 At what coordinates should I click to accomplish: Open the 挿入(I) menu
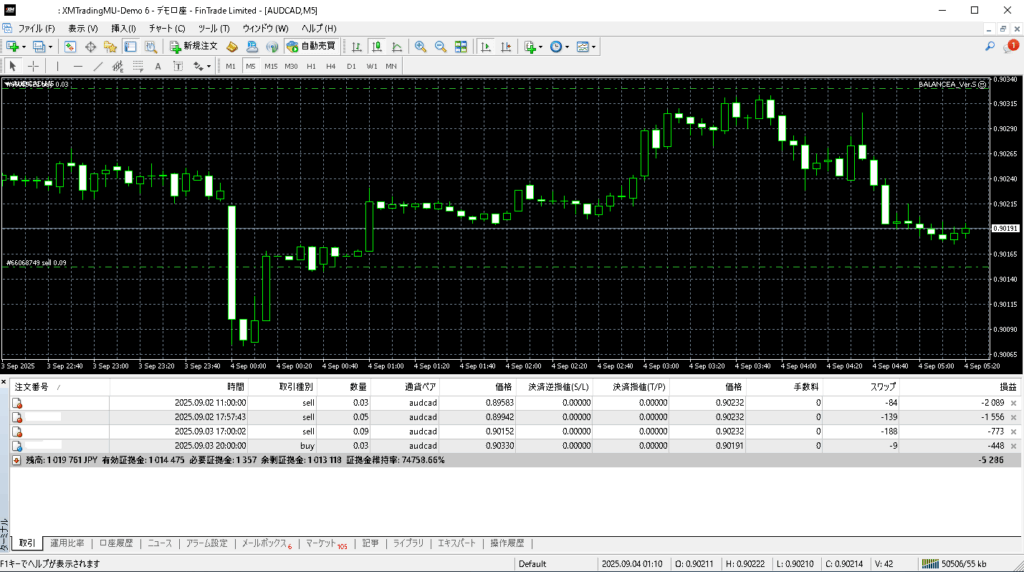tap(123, 29)
